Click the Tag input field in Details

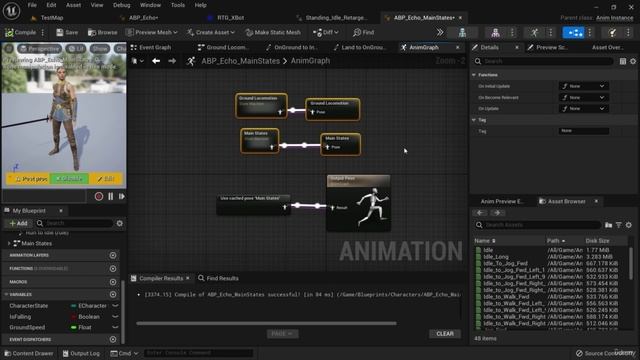[x=583, y=131]
